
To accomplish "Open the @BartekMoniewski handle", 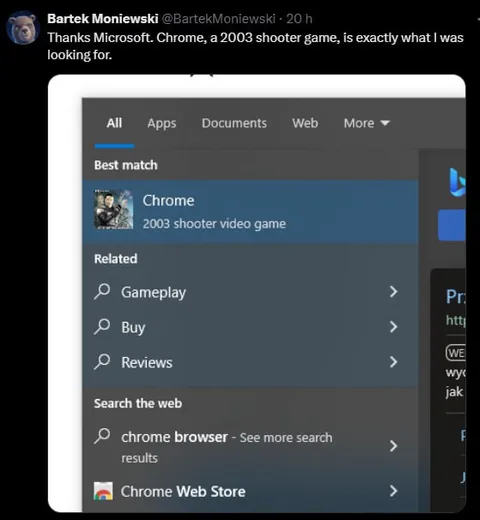I will coord(219,19).
